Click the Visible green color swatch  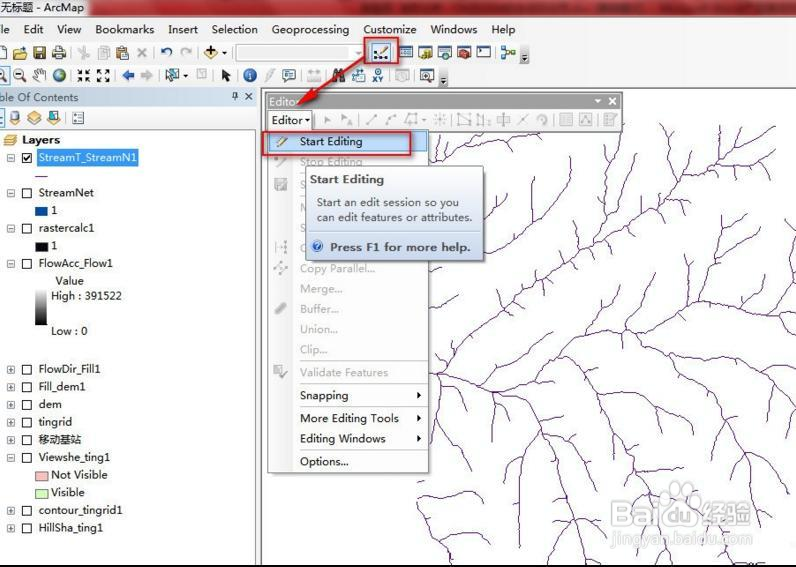click(42, 493)
